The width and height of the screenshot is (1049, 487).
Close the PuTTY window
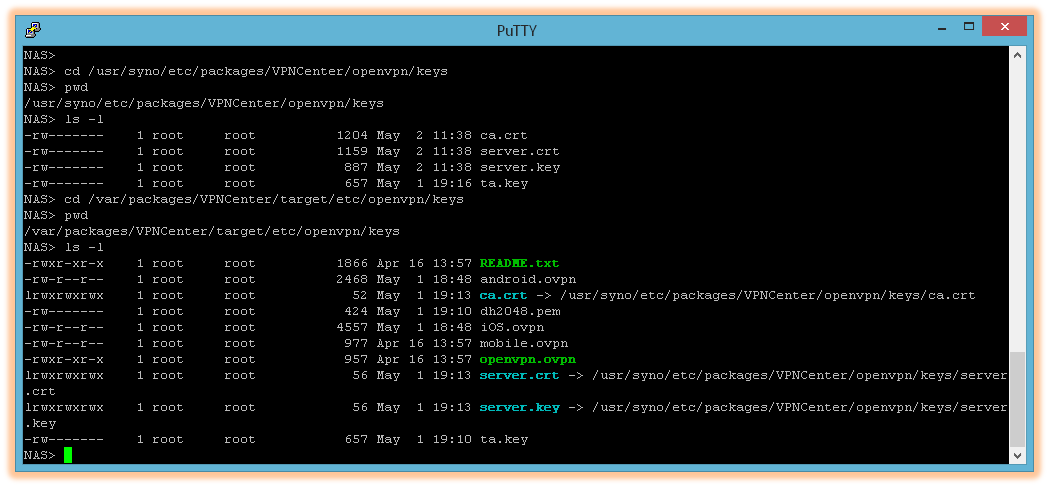click(1004, 27)
